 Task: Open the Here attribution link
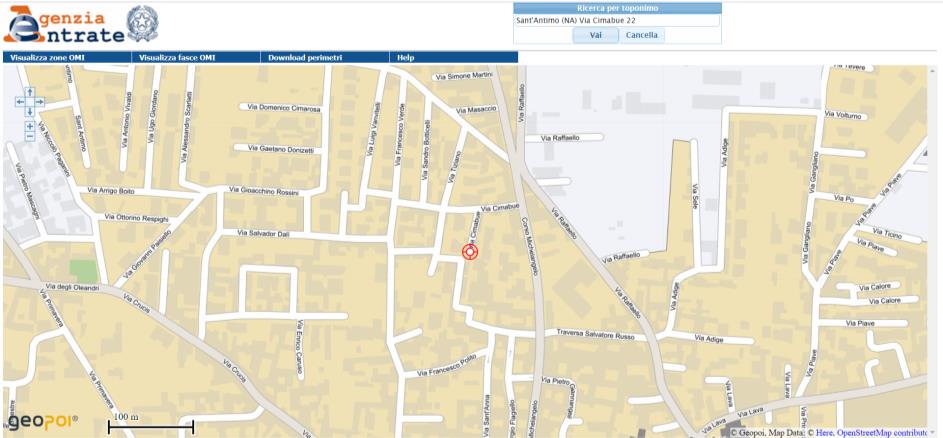coord(825,432)
